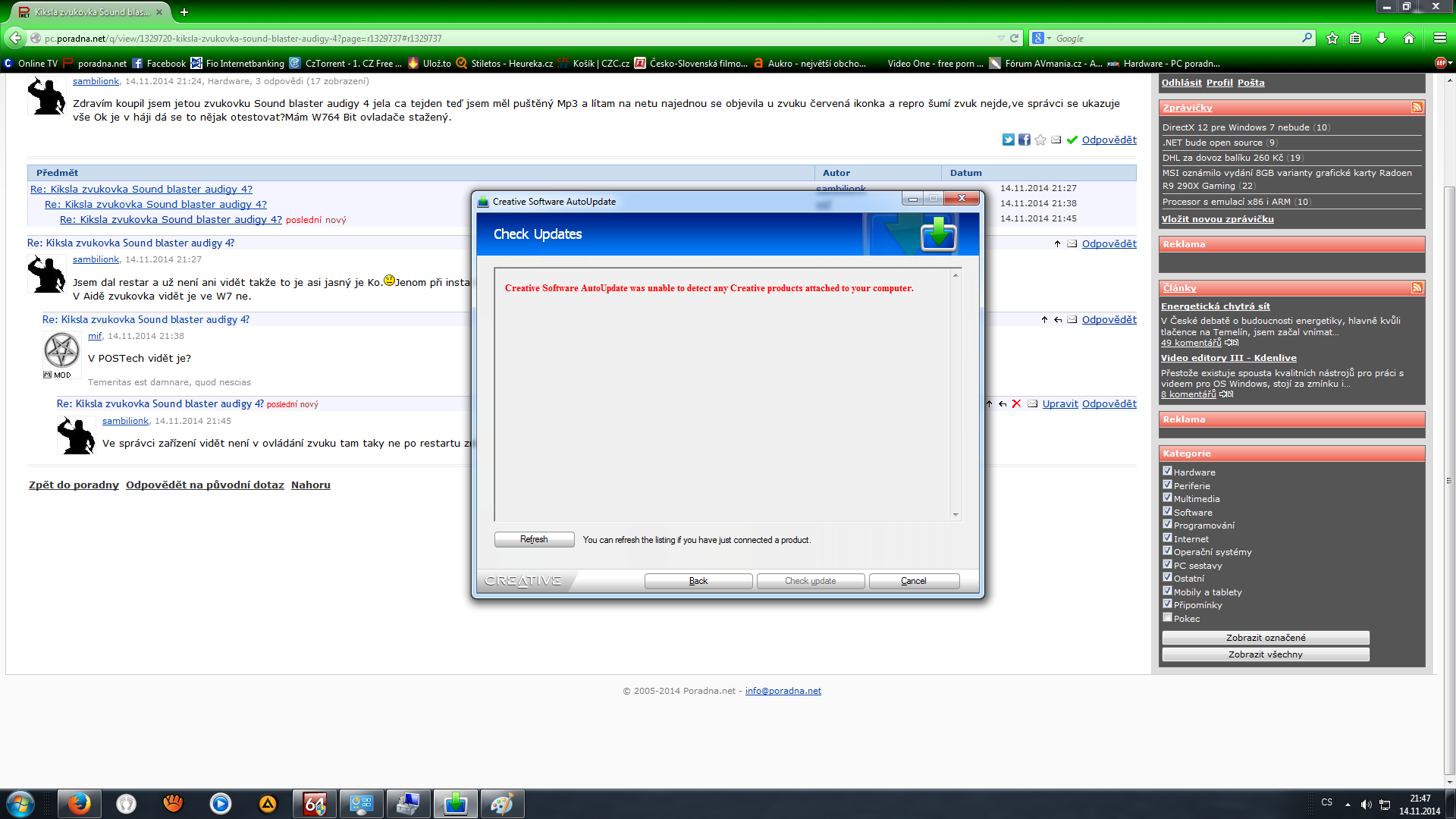Open the Adblock Plus dropdown arrow

[x=1451, y=63]
